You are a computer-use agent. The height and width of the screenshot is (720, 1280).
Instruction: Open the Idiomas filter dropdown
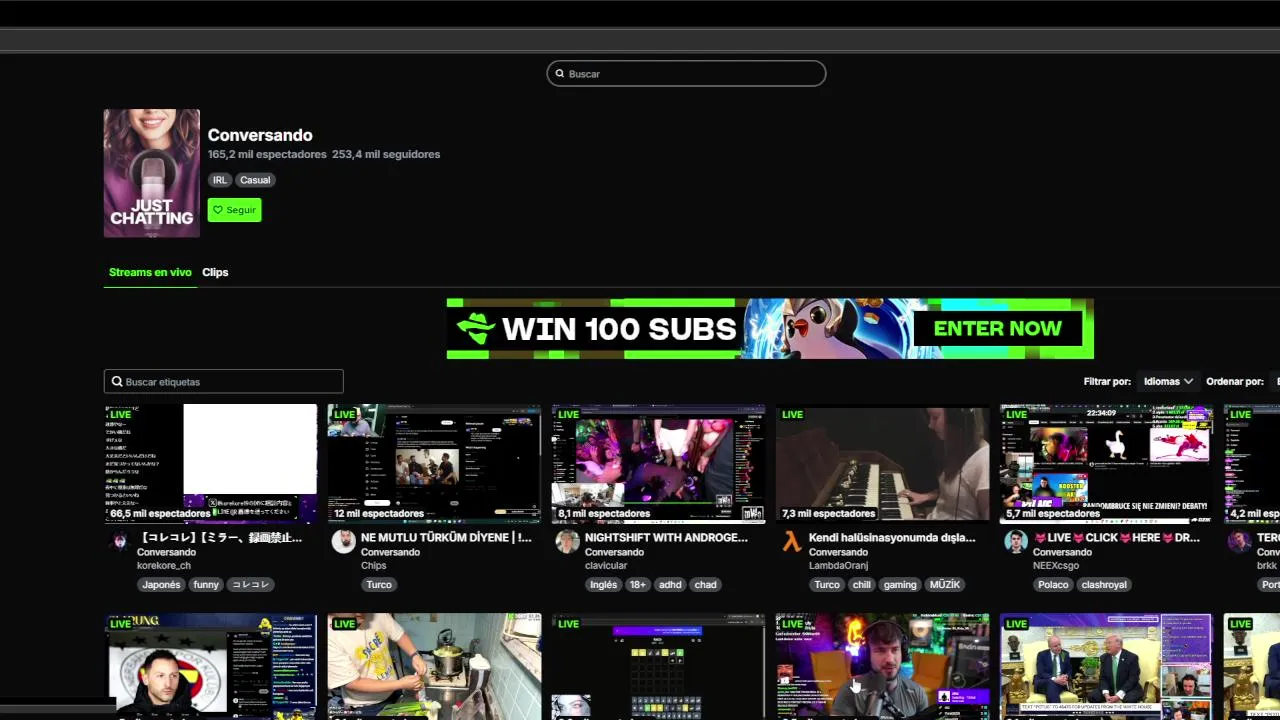coord(1168,381)
